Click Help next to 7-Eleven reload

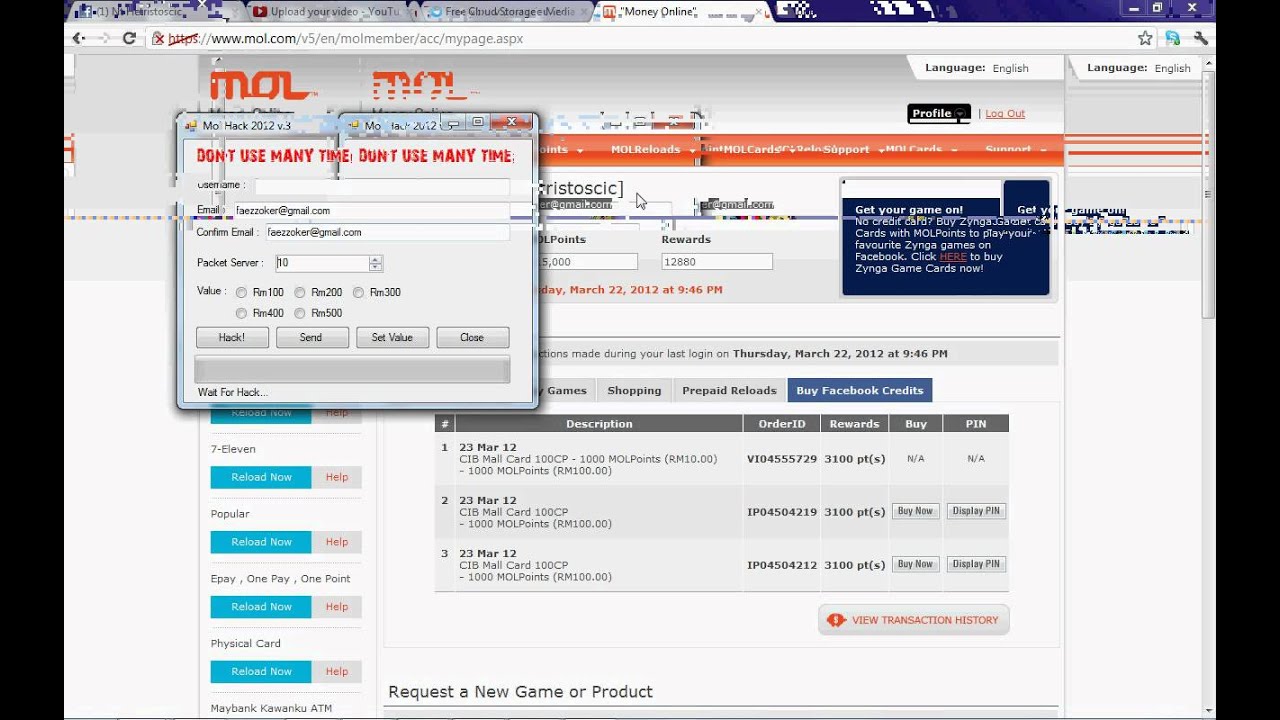click(x=337, y=477)
